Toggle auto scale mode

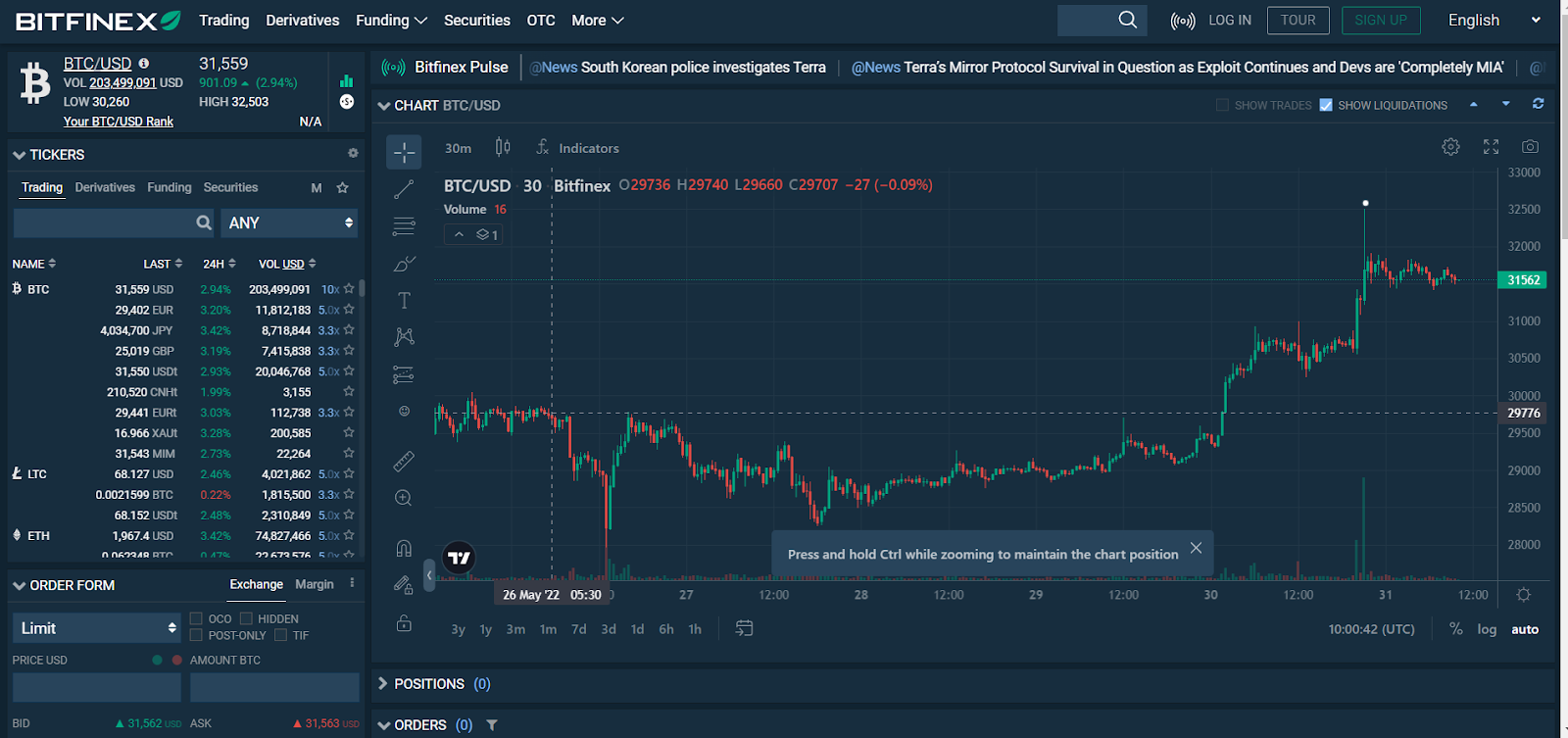[1525, 629]
